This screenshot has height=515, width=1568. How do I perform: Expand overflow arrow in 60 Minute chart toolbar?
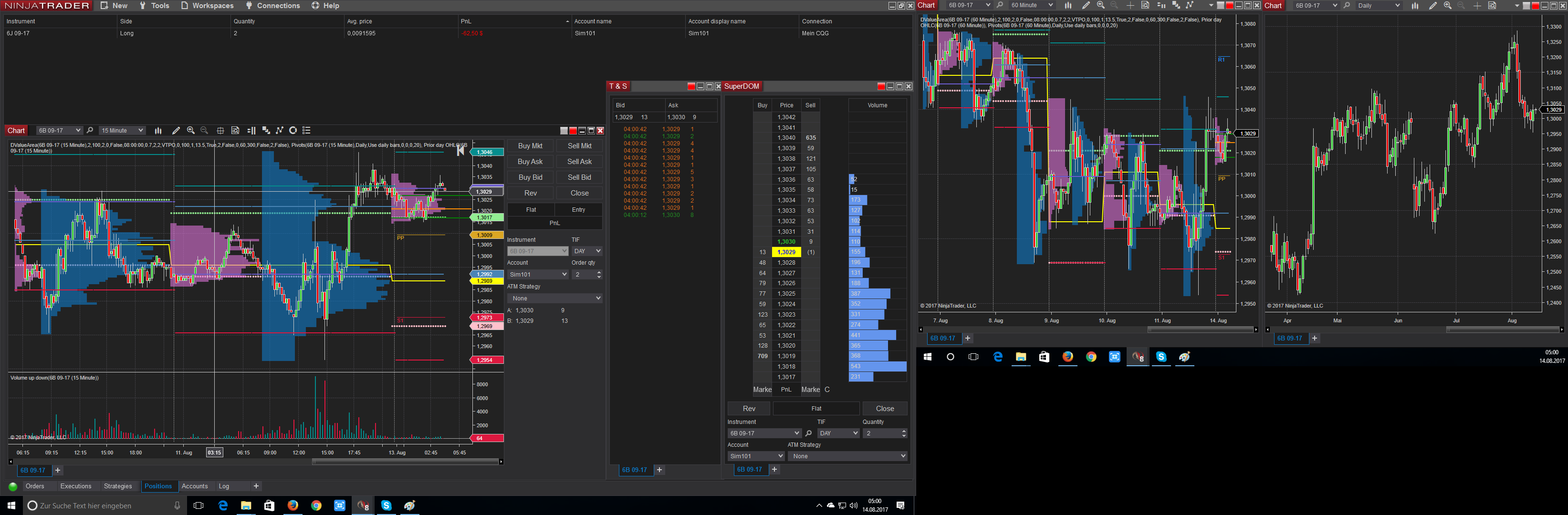[x=1211, y=5]
